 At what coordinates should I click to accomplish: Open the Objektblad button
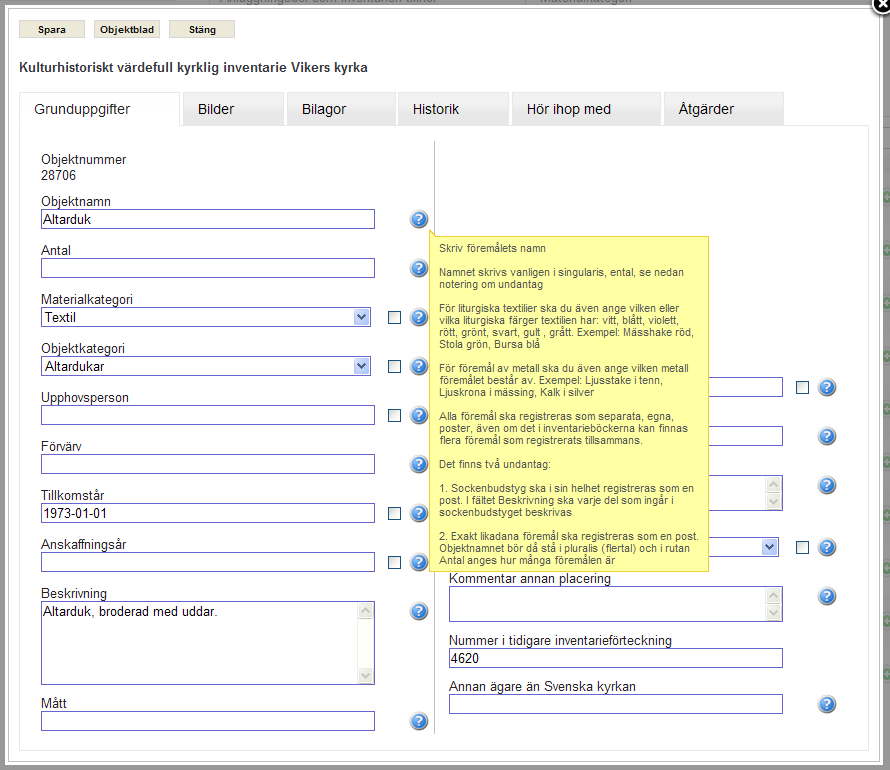(127, 30)
